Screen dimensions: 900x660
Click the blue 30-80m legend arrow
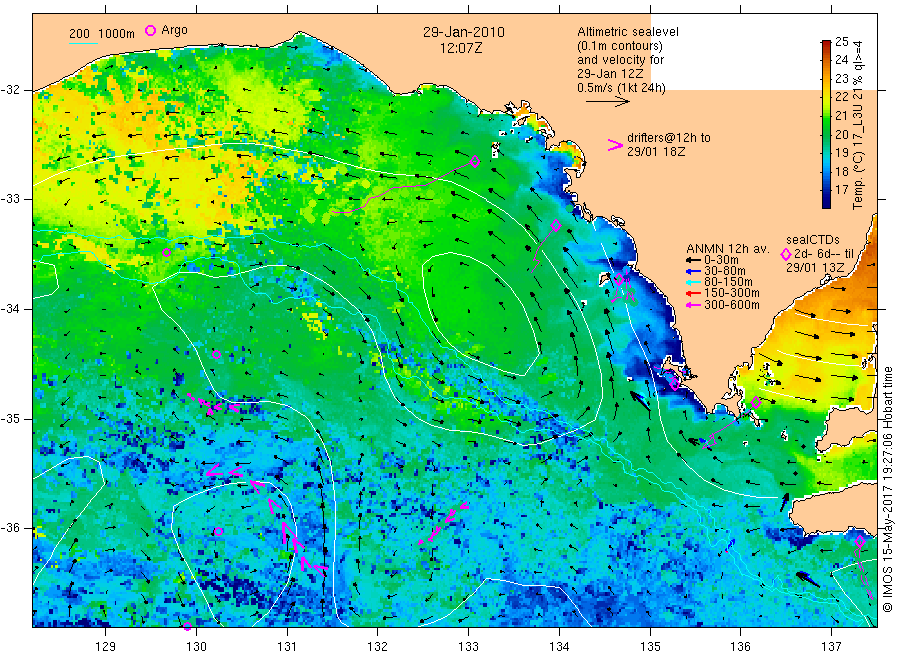693,271
